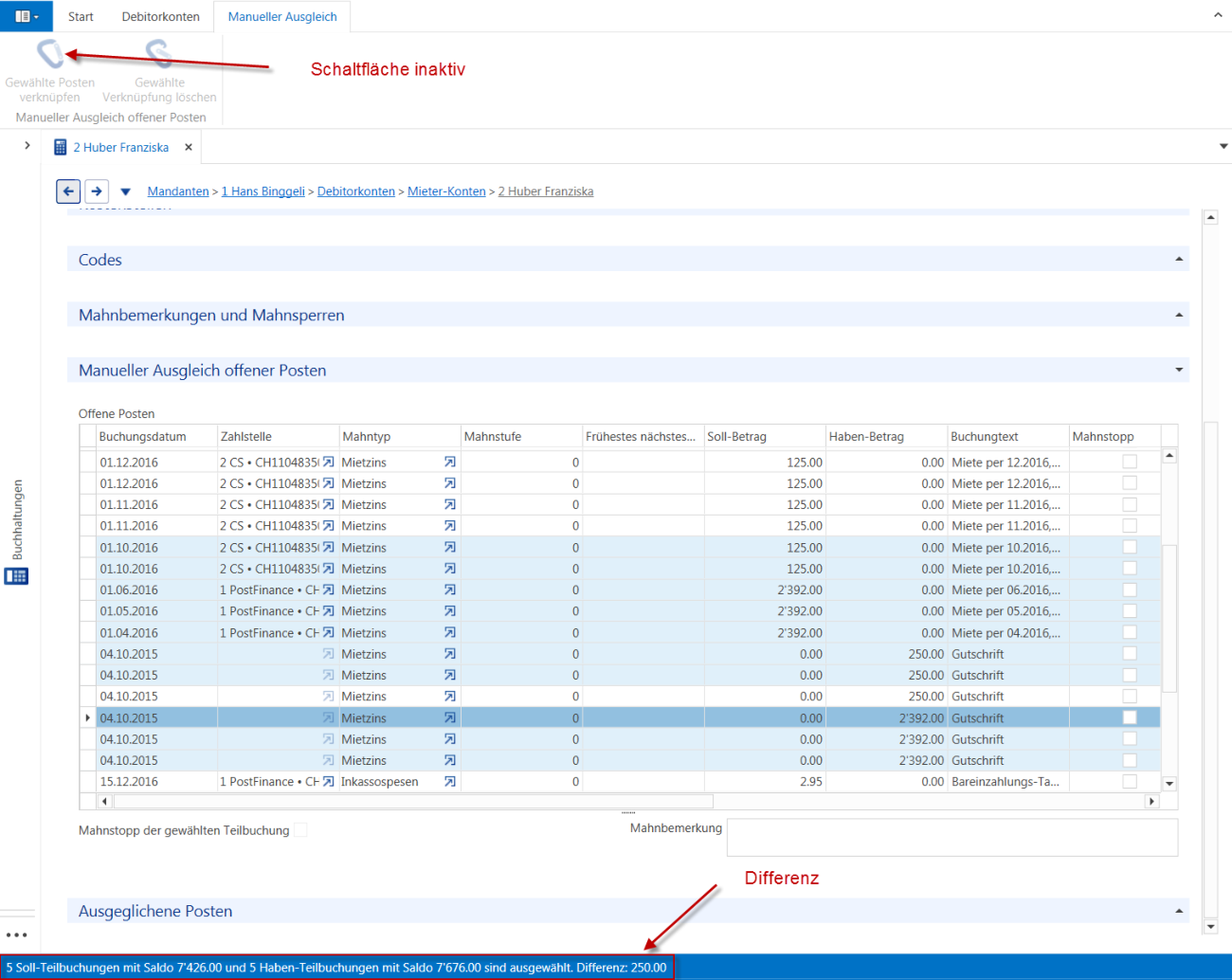Click the Gewählte Verknüpfung löschen icon
Screen dimensions: 1232x980
pos(158,53)
